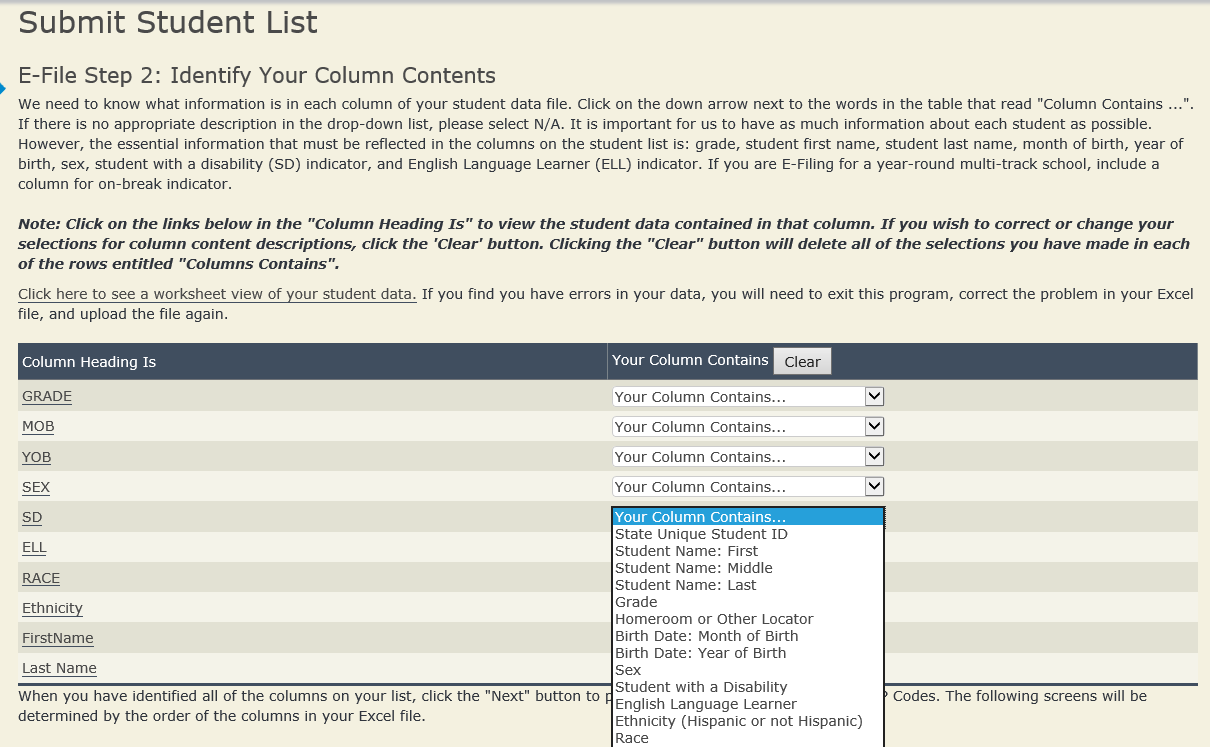Screen dimensions: 1210x747
Task: Choose 'Student Name: Last' option
Action: tap(685, 585)
